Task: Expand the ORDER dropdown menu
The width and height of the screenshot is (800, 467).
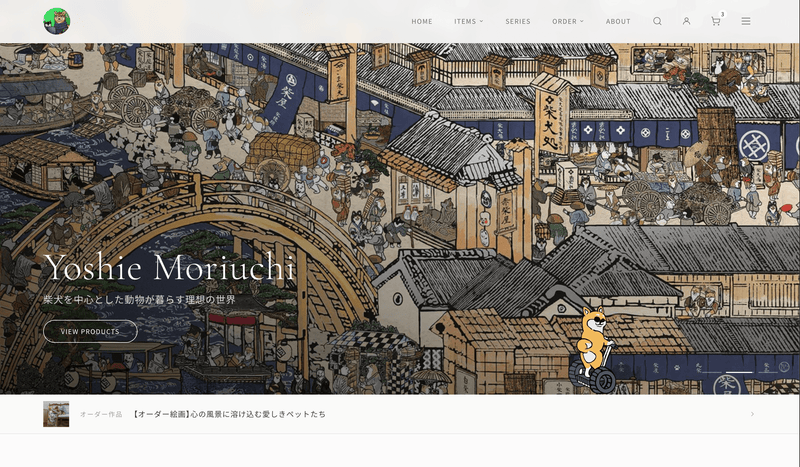Action: tap(567, 21)
